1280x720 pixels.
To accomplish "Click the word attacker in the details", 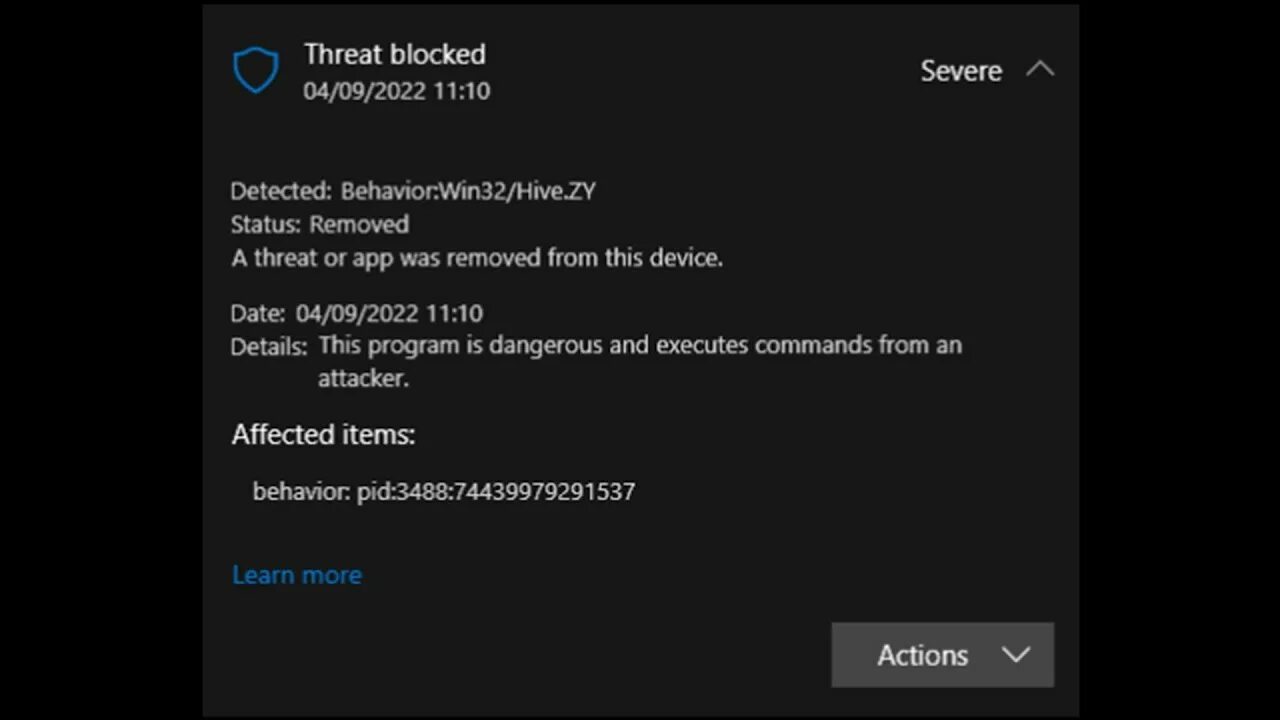I will point(362,379).
